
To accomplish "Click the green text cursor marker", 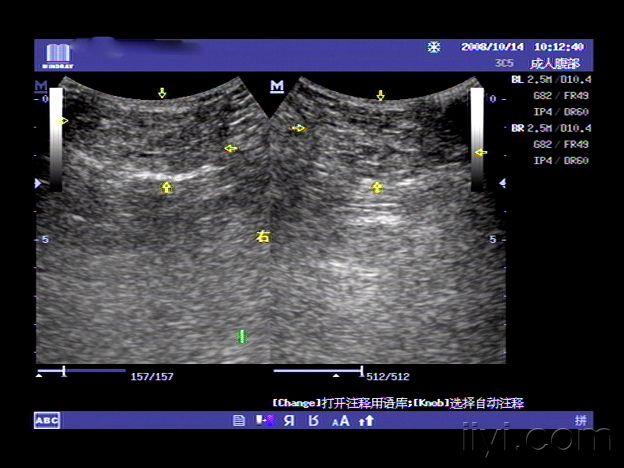I will pos(241,337).
